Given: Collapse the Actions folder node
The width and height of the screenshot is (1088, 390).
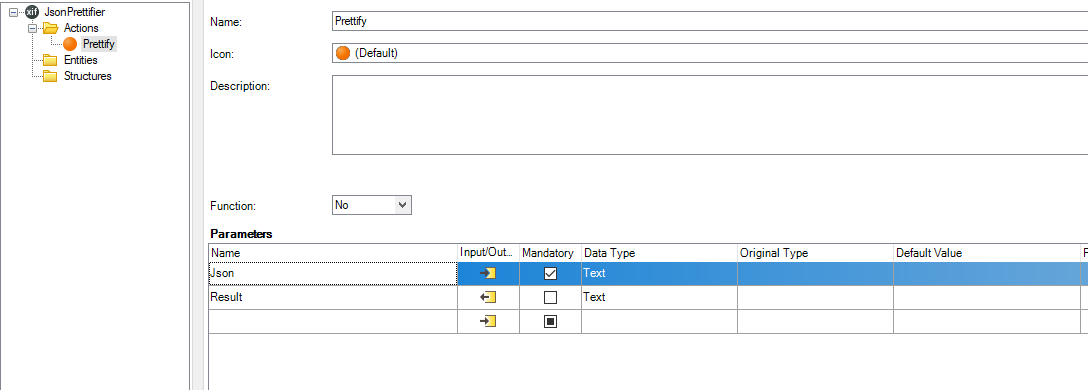Looking at the screenshot, I should coord(32,28).
